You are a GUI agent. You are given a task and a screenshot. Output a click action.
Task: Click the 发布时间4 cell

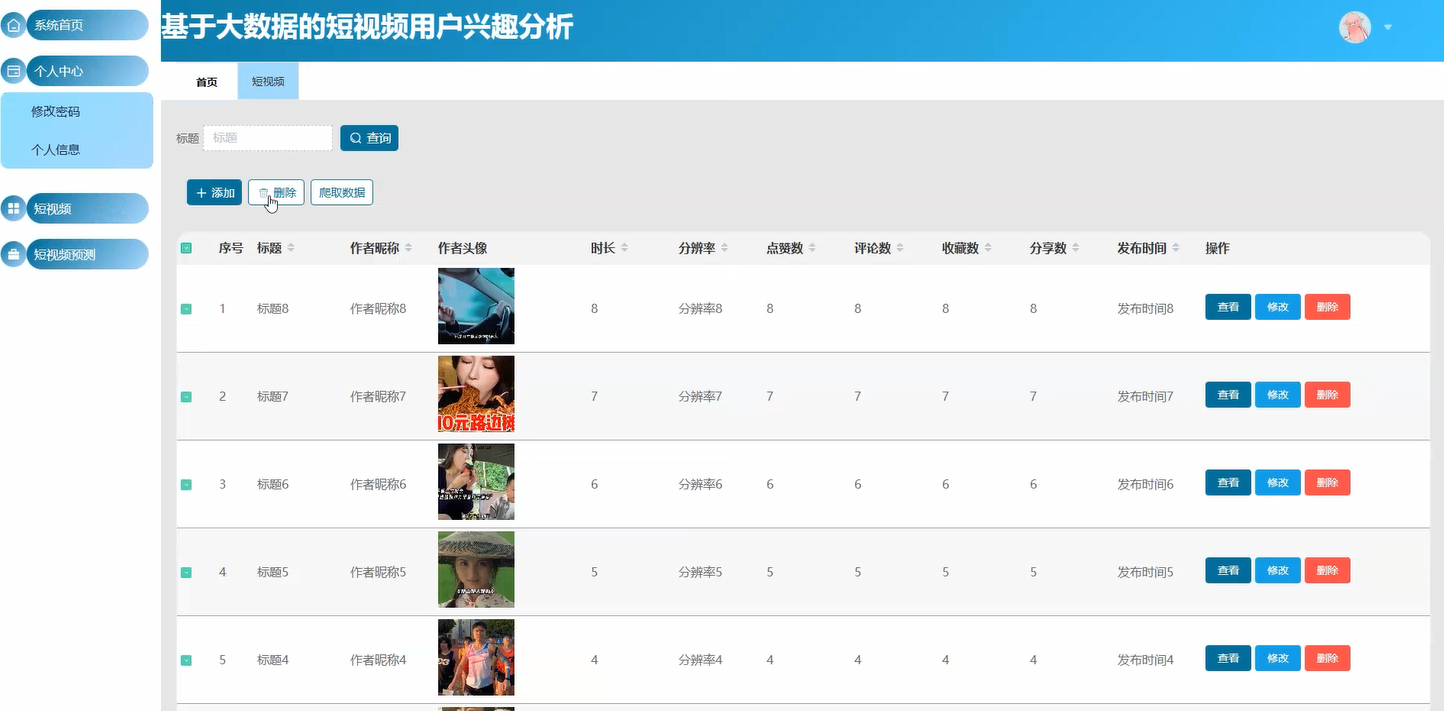pyautogui.click(x=1145, y=661)
